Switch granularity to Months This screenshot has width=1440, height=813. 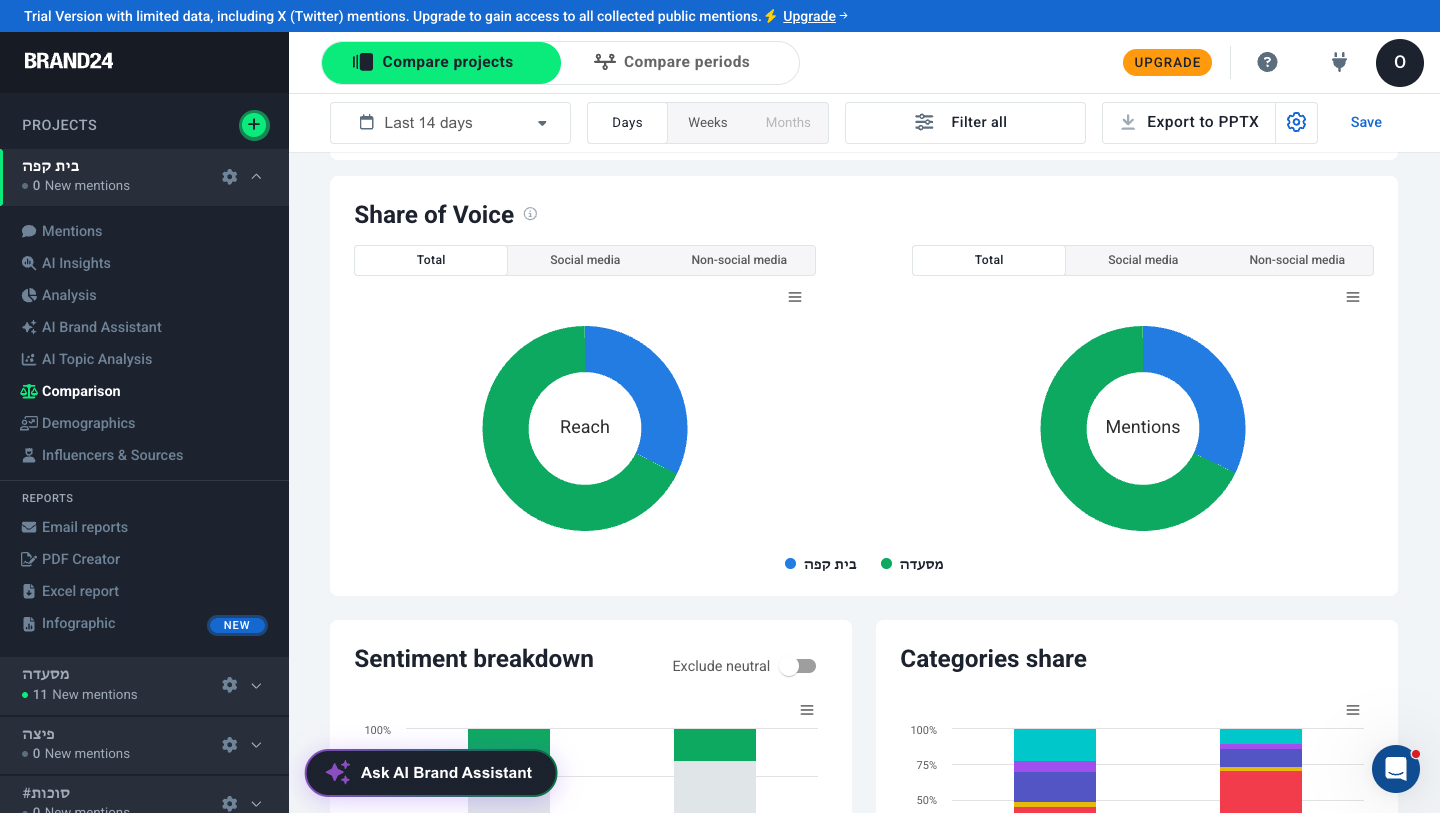(788, 122)
